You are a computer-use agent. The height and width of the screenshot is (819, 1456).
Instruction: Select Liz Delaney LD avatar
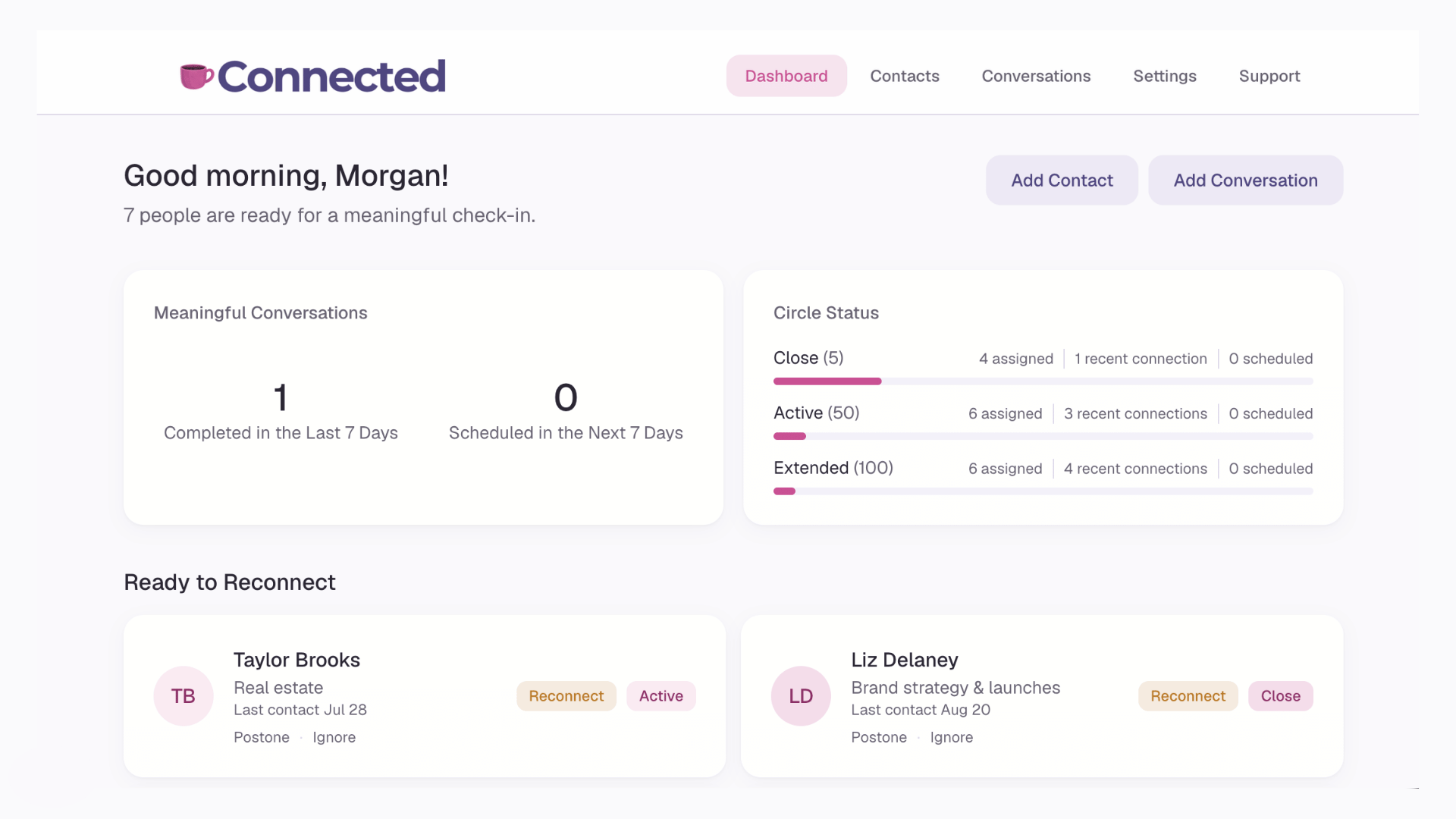click(x=801, y=696)
